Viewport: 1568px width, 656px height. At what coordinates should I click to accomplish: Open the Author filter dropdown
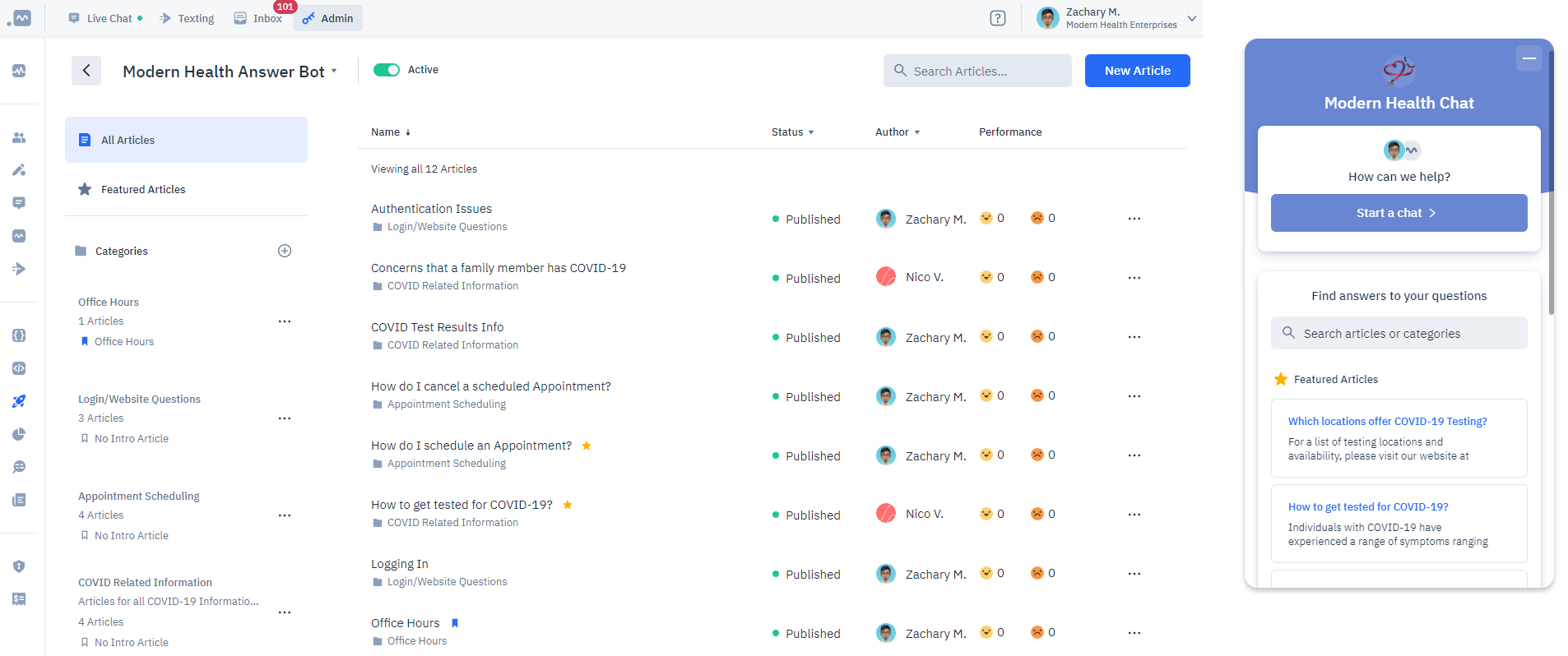tap(898, 132)
